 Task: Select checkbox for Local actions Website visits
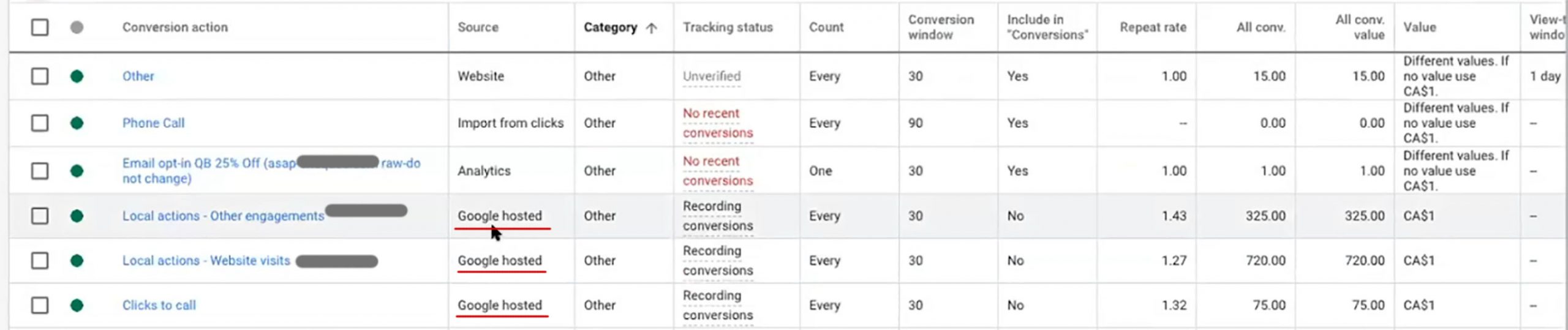coord(40,261)
